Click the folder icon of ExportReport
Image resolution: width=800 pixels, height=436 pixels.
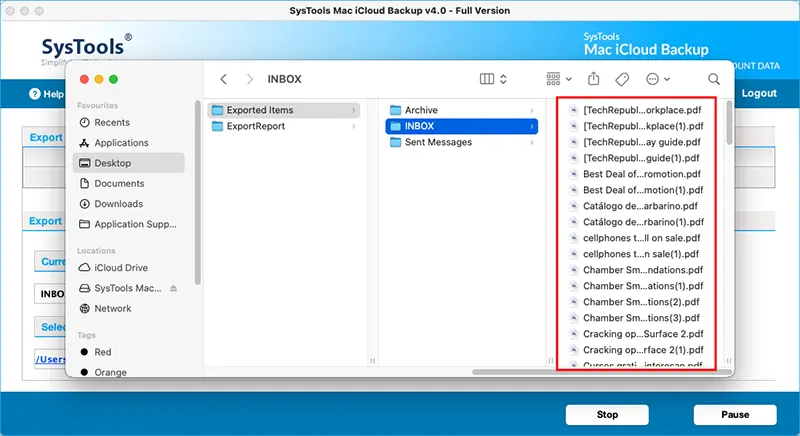[x=217, y=126]
